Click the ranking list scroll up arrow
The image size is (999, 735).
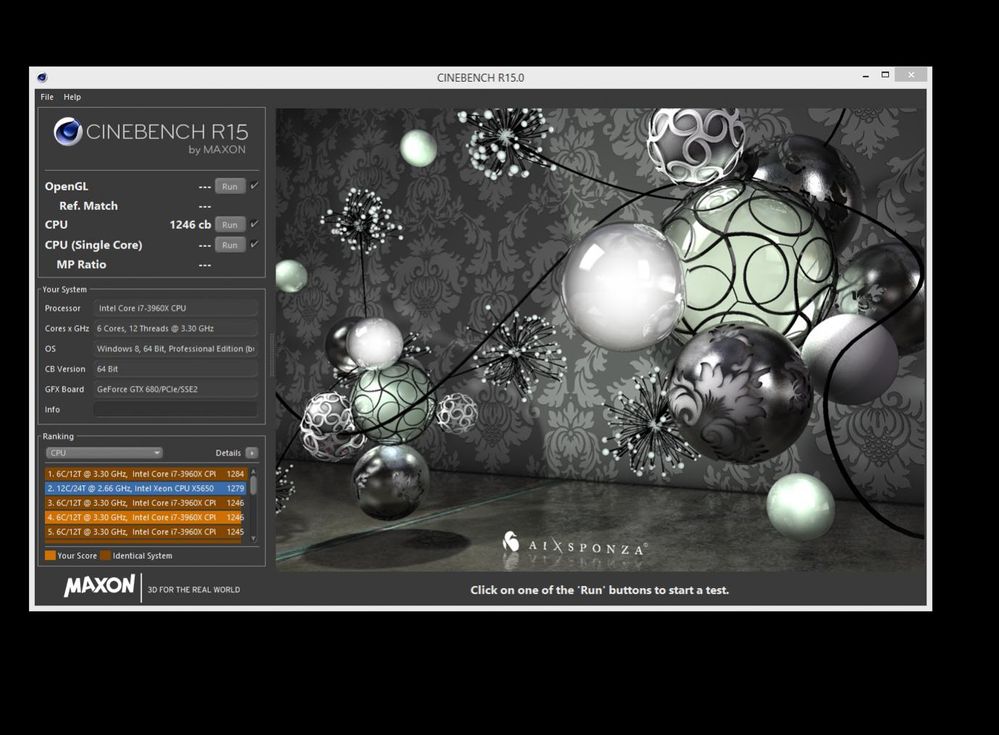click(x=254, y=471)
